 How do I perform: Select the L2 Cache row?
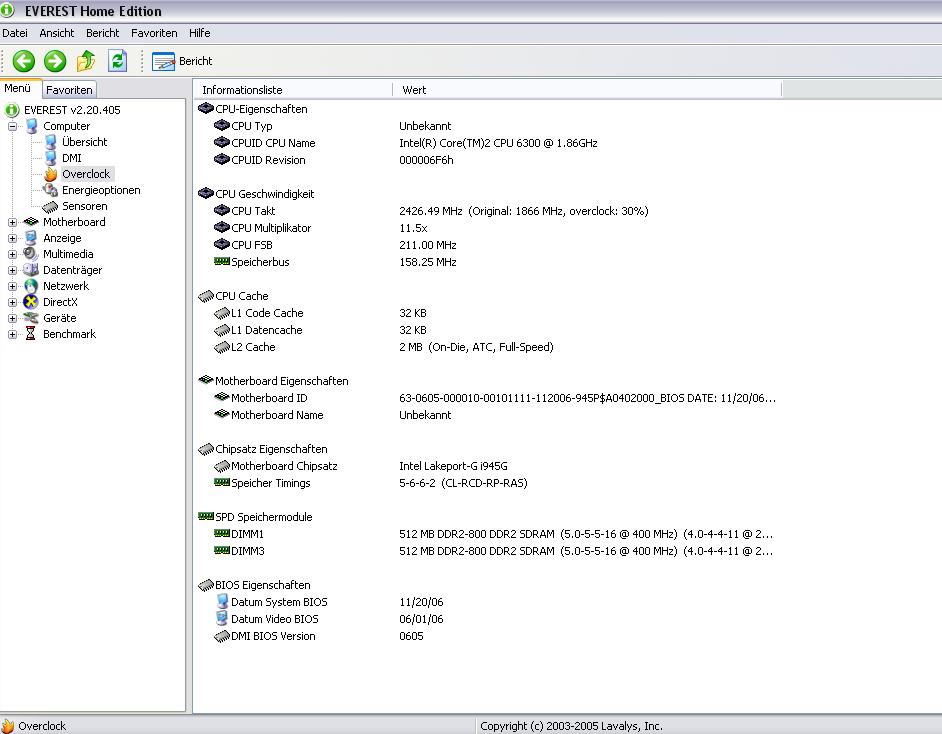tap(487, 347)
